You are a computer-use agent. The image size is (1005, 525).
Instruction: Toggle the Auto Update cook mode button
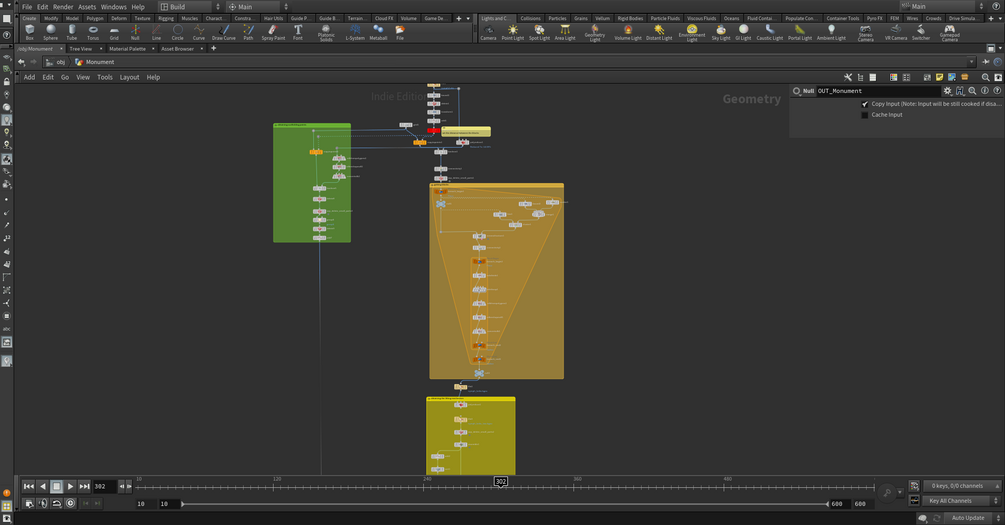click(968, 518)
